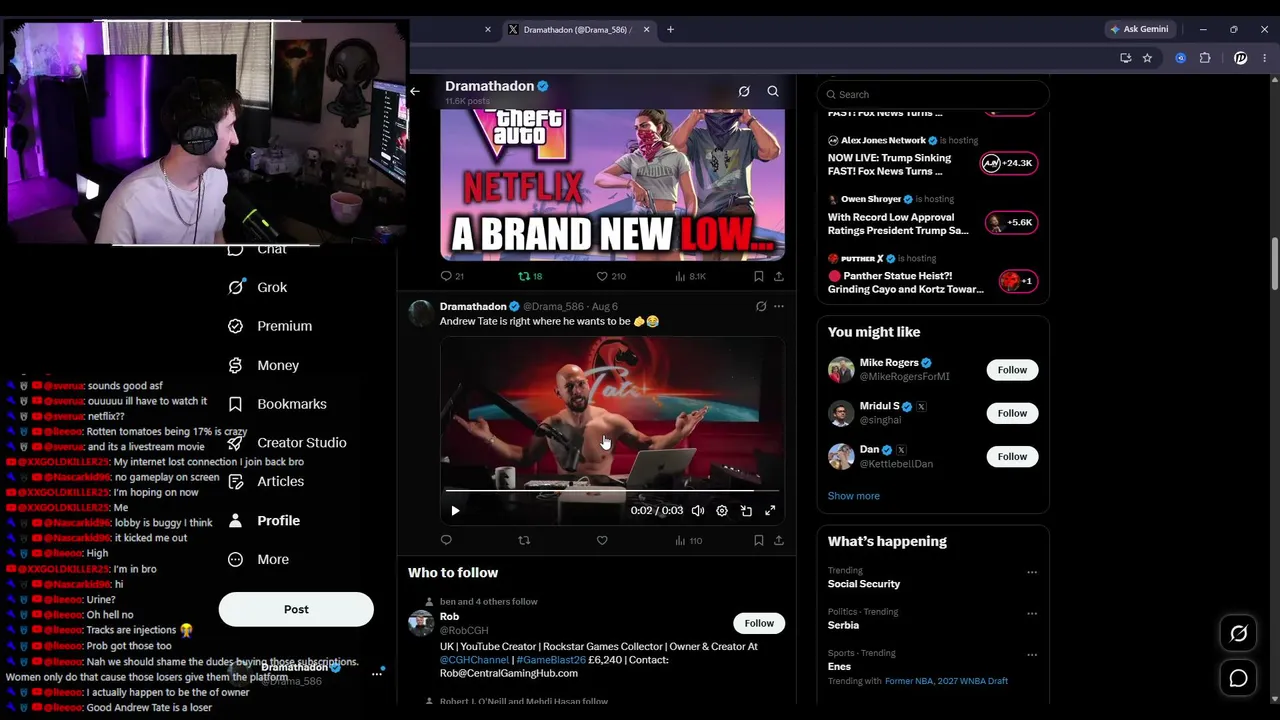
Task: Open the Chrome three-dot menu
Action: [x=1265, y=58]
